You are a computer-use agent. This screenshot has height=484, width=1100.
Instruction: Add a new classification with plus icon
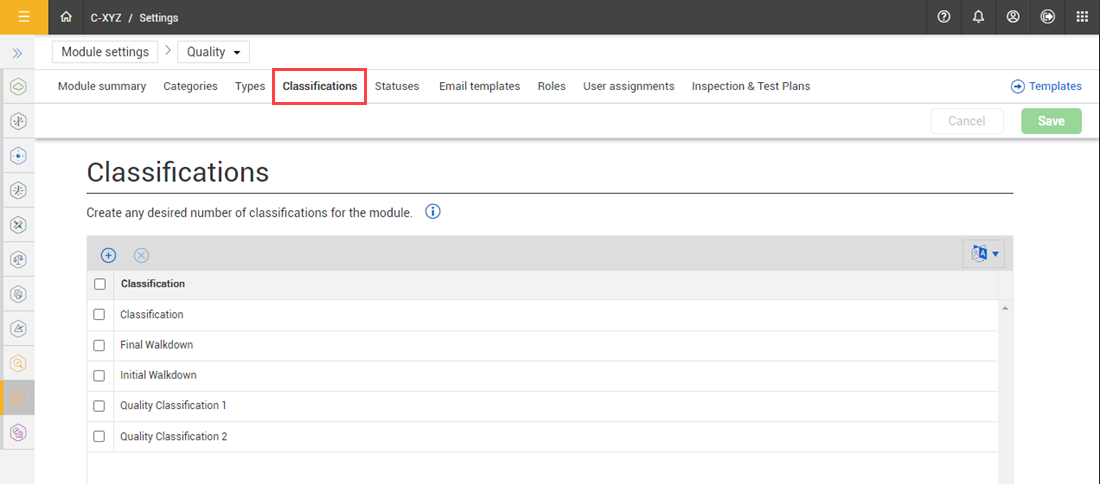[x=109, y=255]
